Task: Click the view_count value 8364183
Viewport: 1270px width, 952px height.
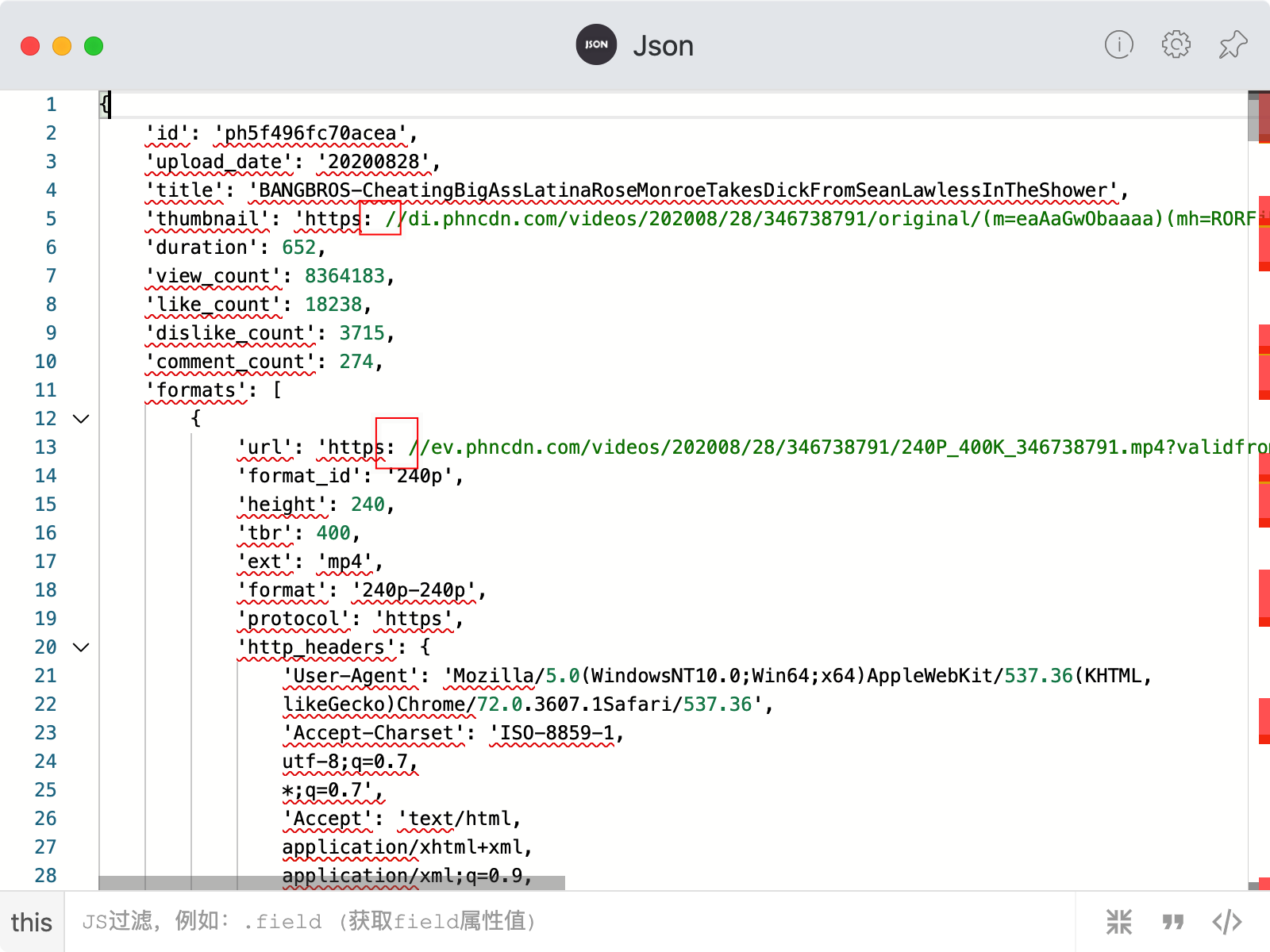Action: point(345,276)
